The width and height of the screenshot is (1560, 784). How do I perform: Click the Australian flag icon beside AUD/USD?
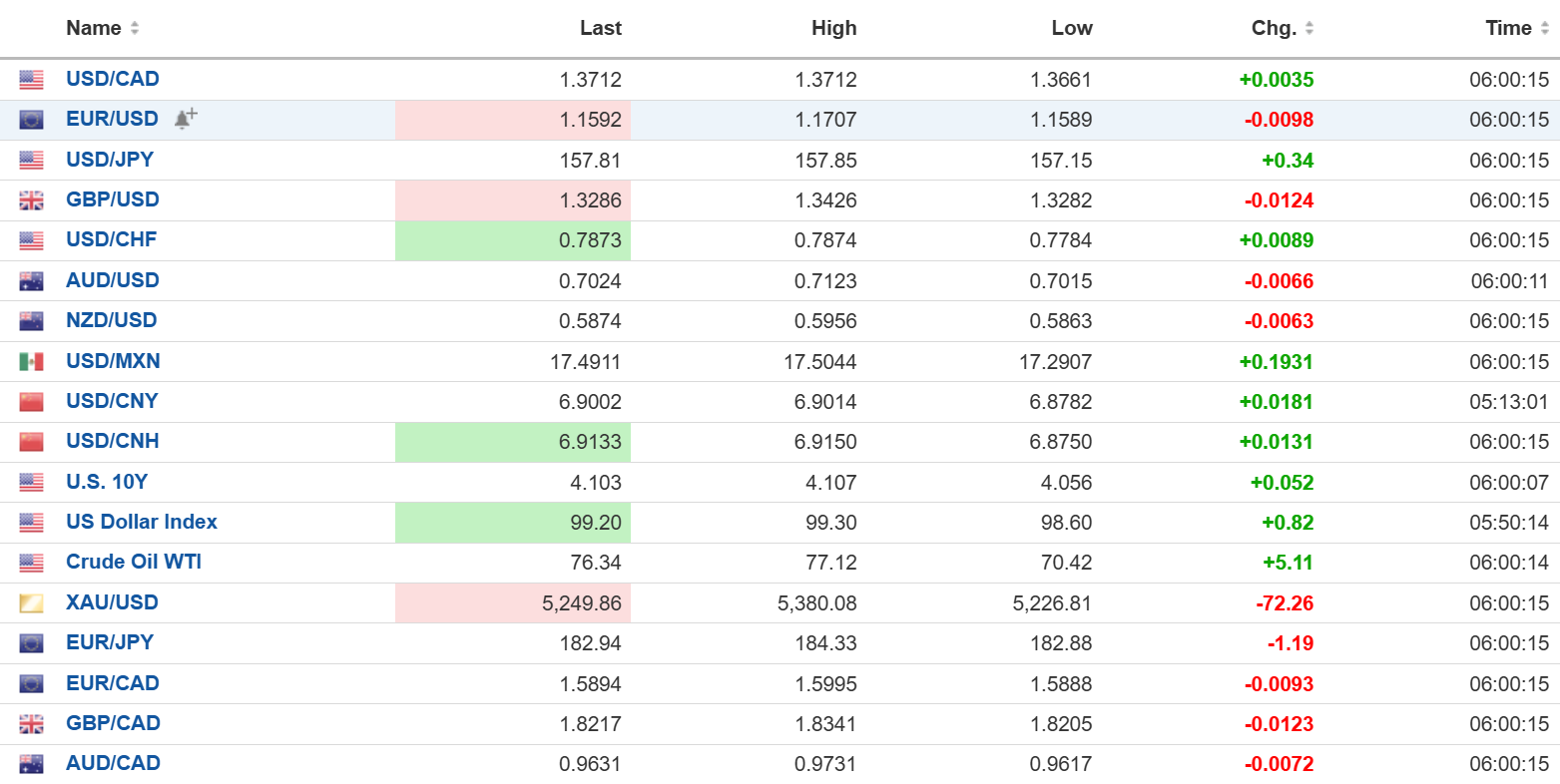(x=32, y=281)
